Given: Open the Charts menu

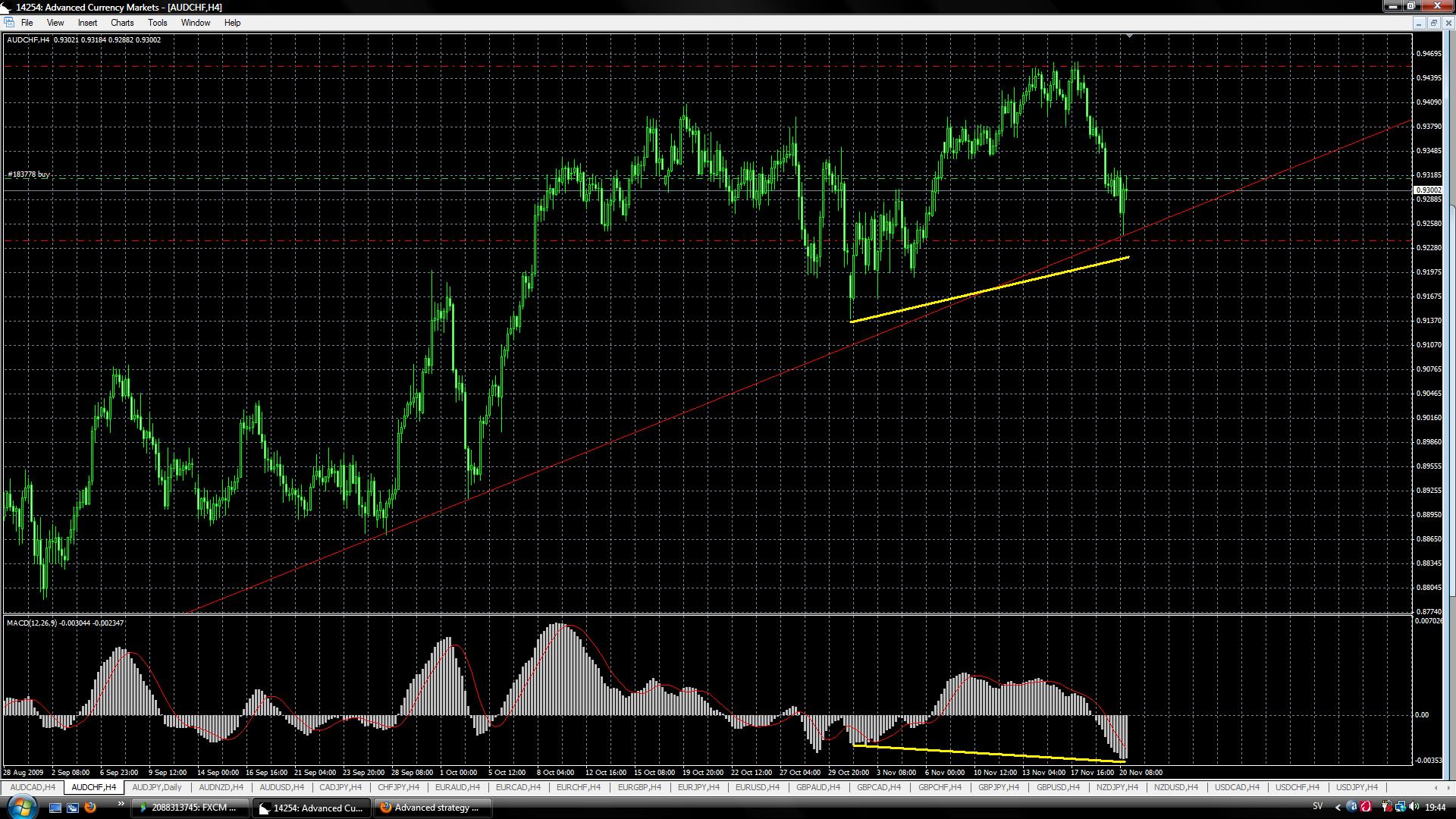Looking at the screenshot, I should [121, 23].
